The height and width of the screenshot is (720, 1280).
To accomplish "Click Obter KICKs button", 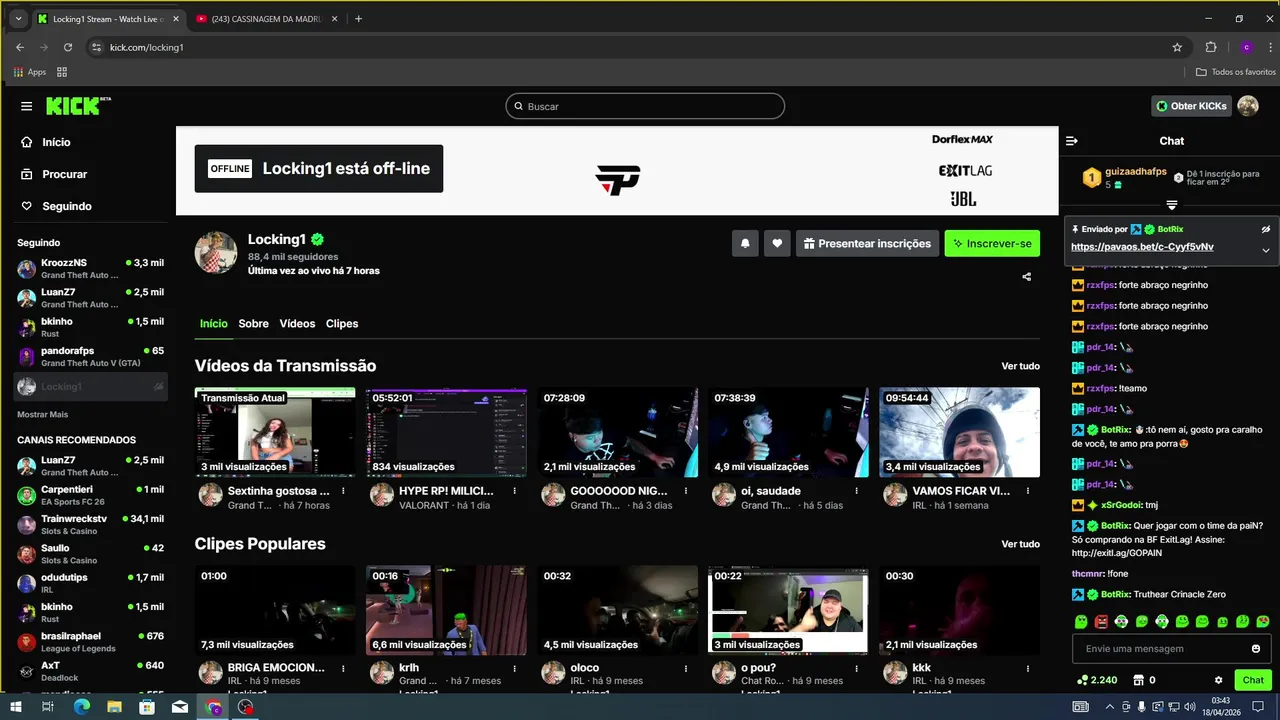I will click(1191, 106).
